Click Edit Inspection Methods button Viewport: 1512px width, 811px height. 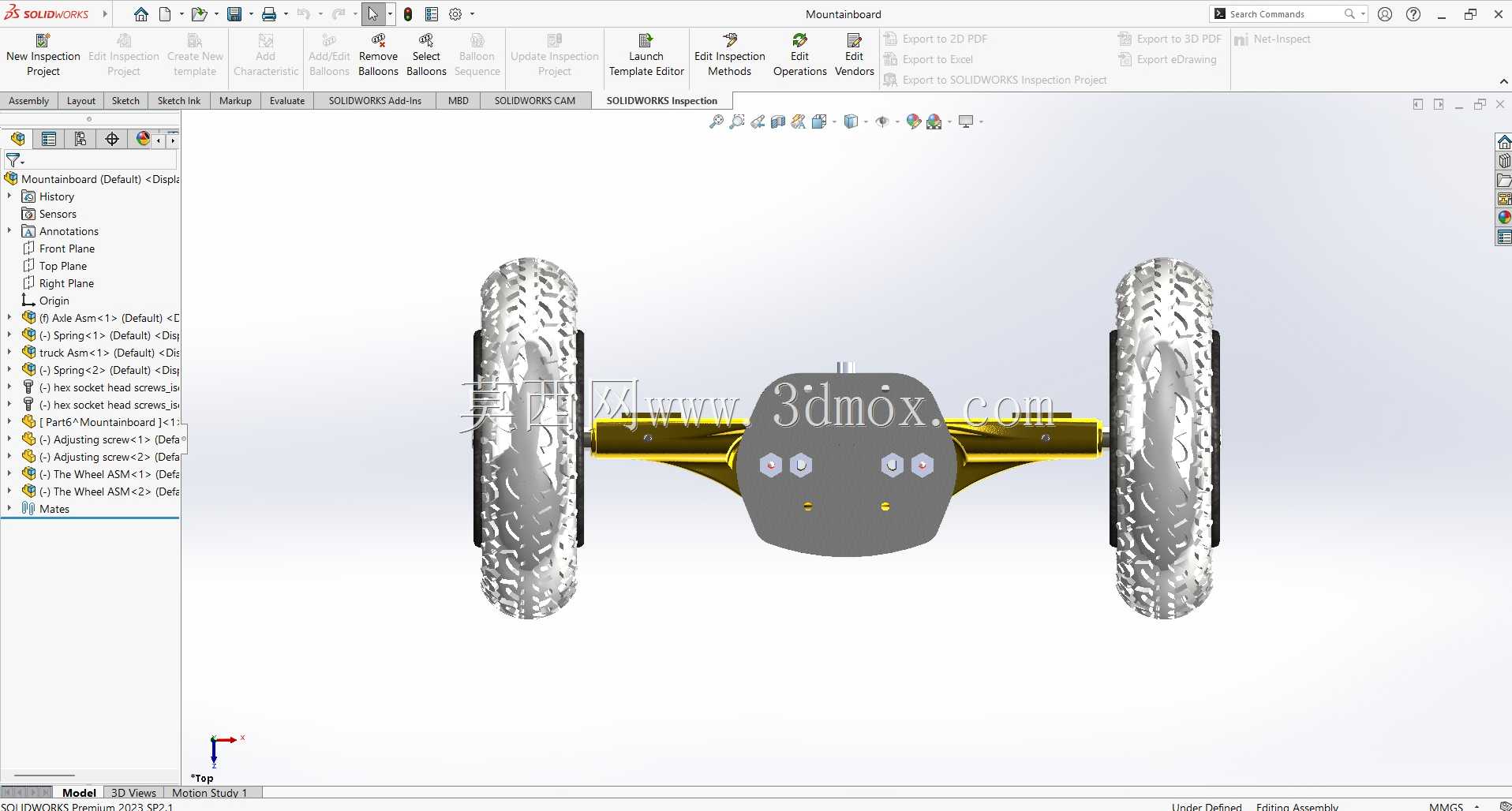coord(730,54)
